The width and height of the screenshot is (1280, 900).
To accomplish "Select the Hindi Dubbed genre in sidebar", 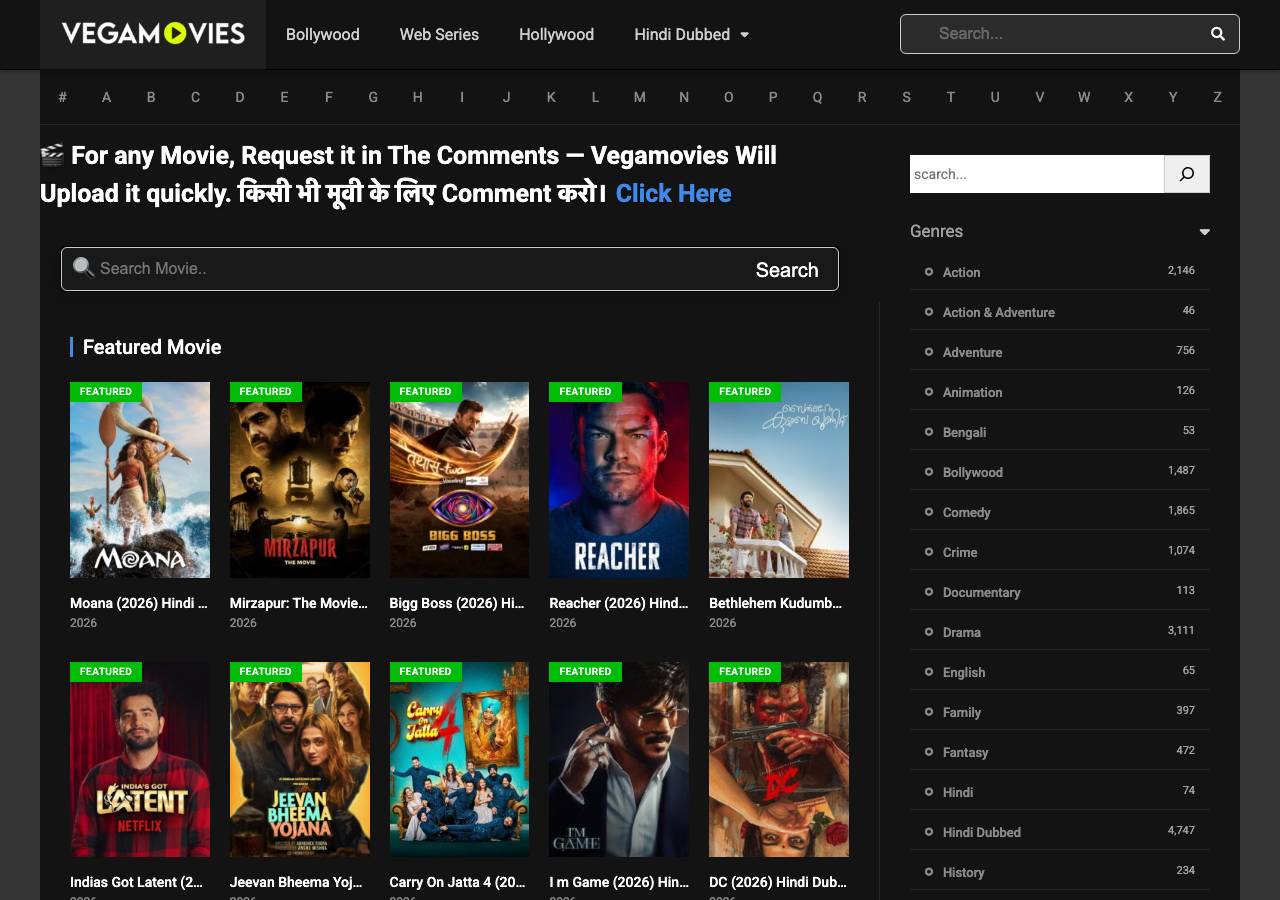I will [x=981, y=832].
